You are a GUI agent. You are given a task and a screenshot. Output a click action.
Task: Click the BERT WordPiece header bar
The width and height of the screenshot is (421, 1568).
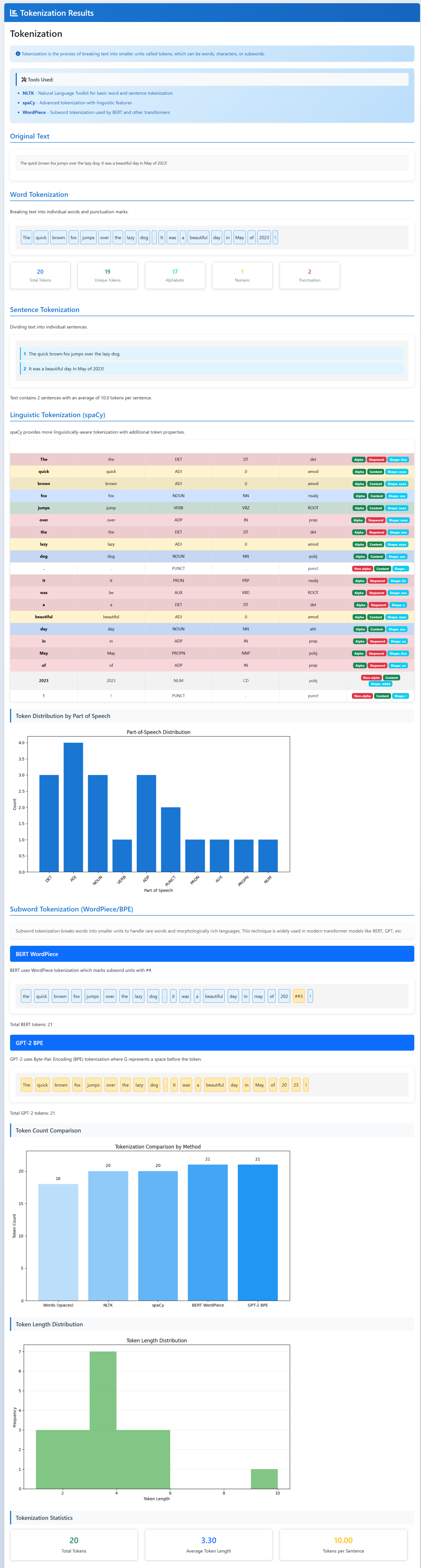[x=212, y=954]
